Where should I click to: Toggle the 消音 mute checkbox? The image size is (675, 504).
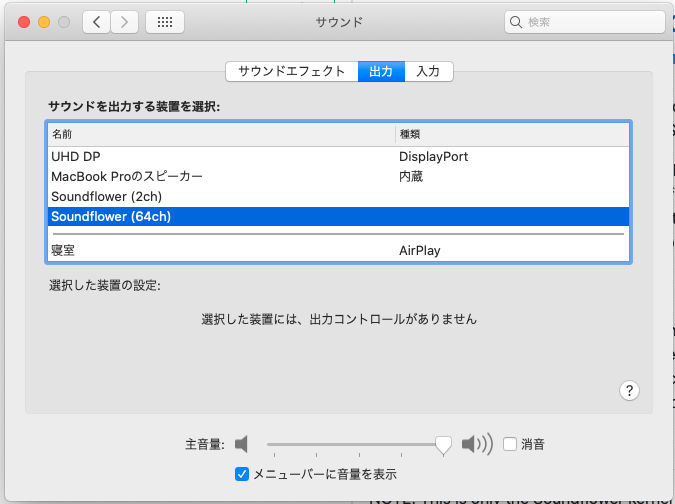[x=510, y=444]
